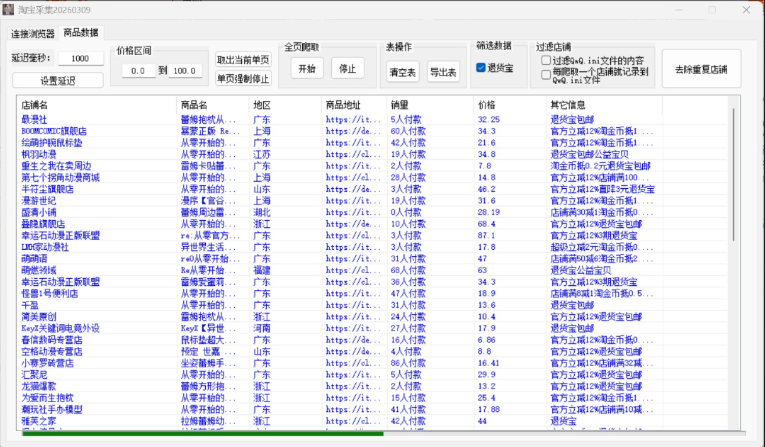The image size is (765, 447).
Task: Check the 每爬取一个店铺就记录 checkbox
Action: [x=545, y=73]
